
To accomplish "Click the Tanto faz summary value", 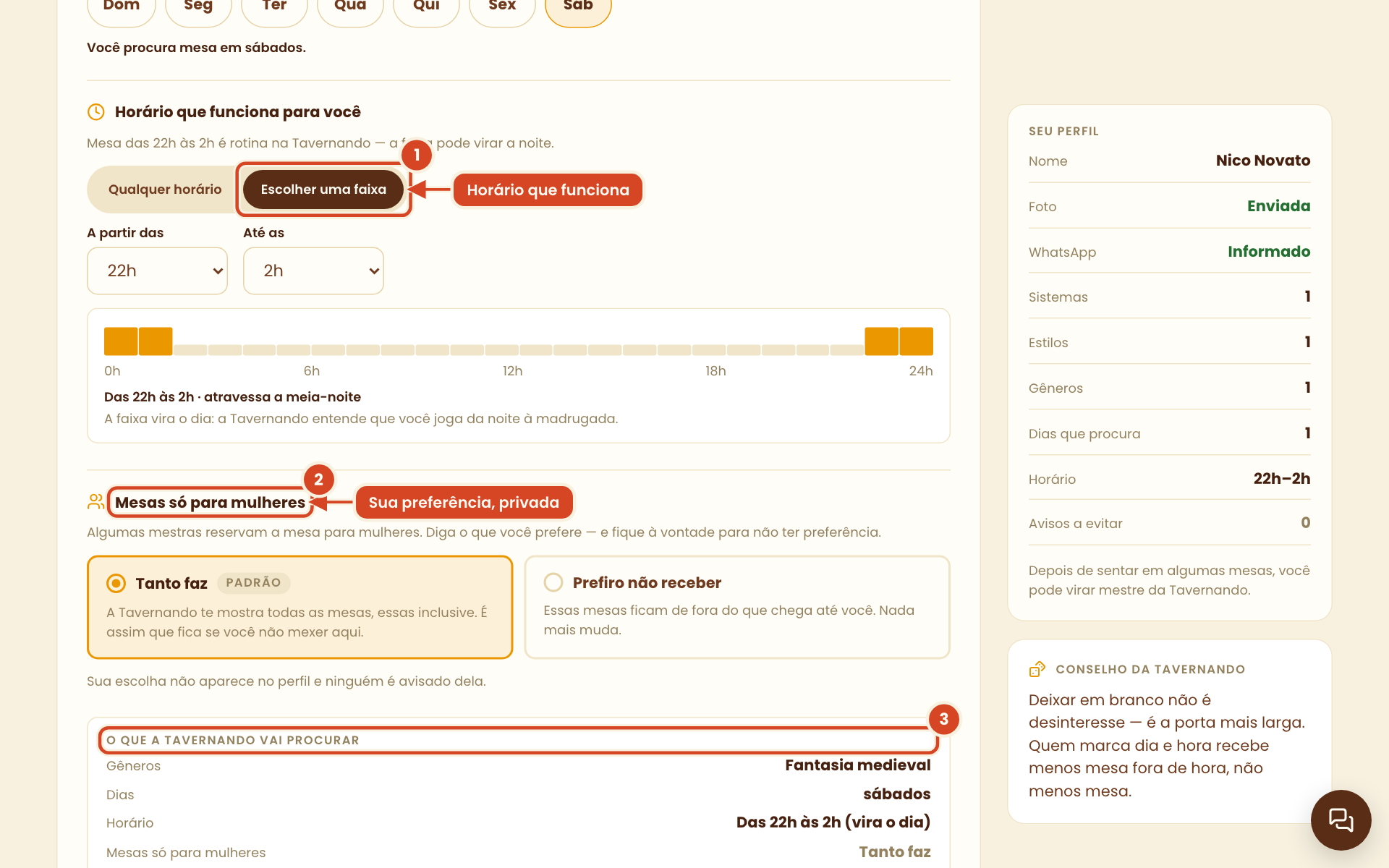I will tap(895, 852).
